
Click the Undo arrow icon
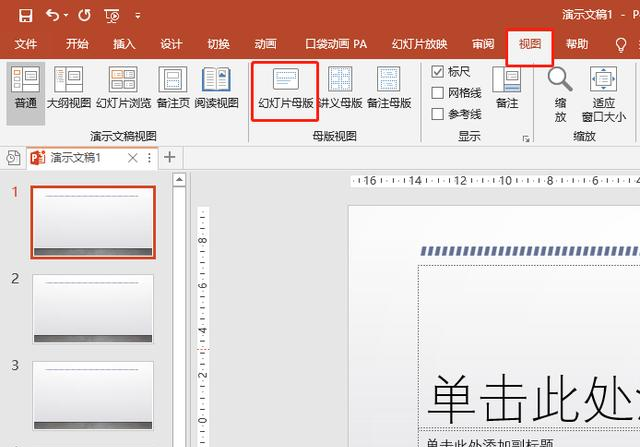tap(52, 16)
